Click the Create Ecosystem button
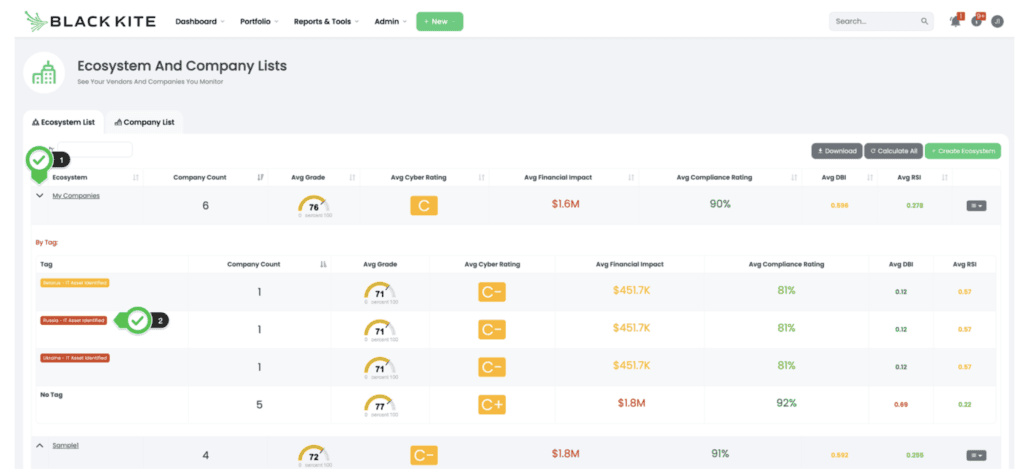Viewport: 1024px width, 471px height. click(x=962, y=151)
